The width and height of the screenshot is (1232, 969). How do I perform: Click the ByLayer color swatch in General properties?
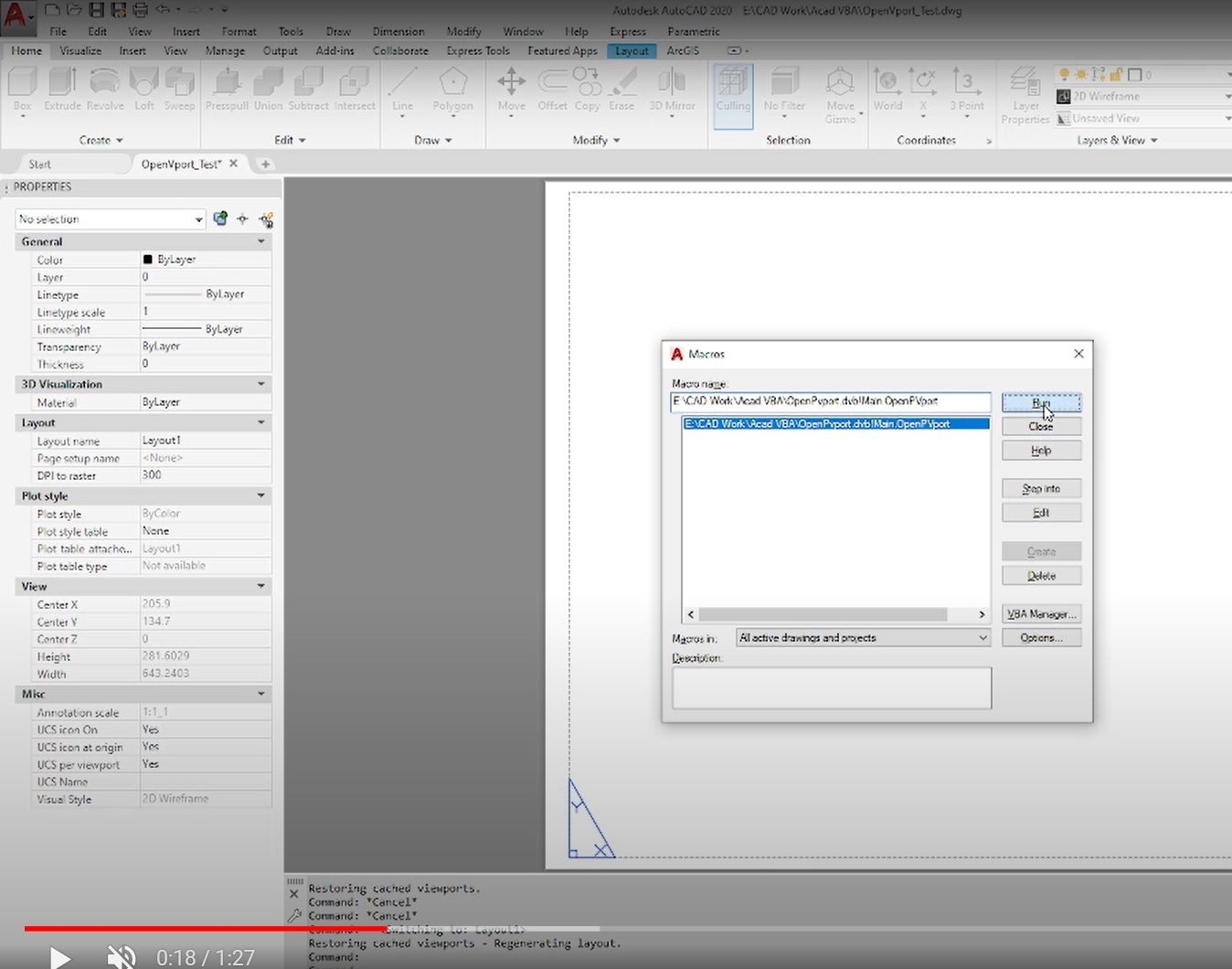[147, 259]
